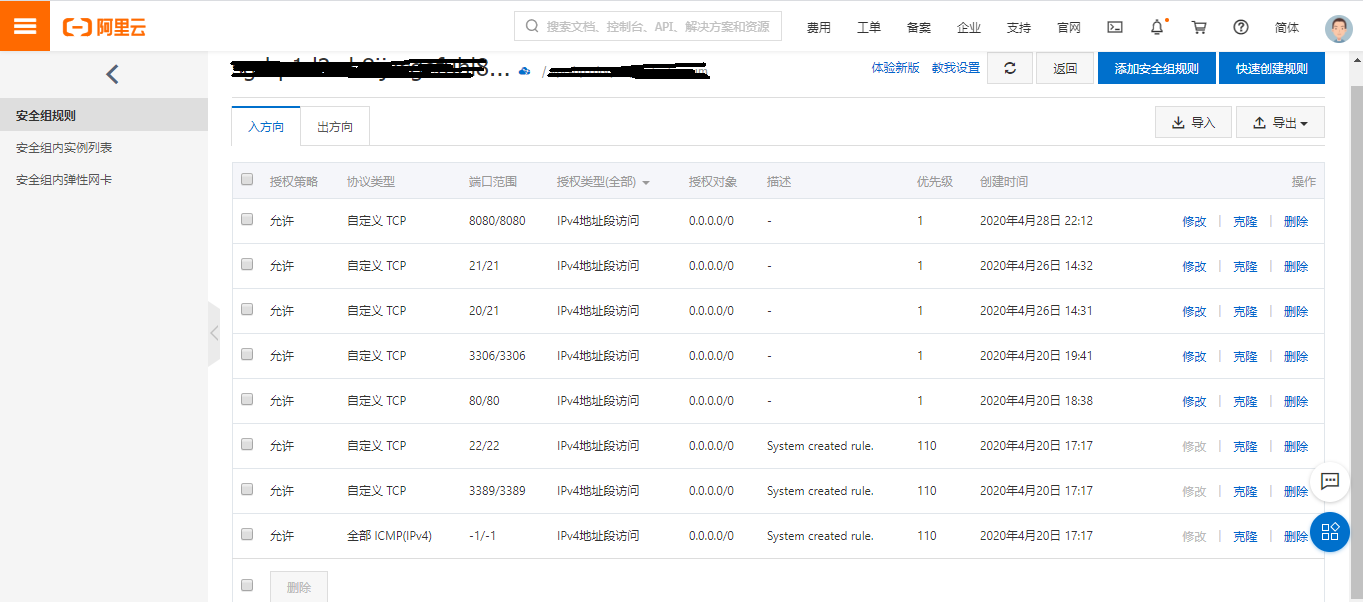Viewport: 1363px width, 602px height.
Task: Click 克隆 for the 80/80 rule
Action: tap(1245, 402)
